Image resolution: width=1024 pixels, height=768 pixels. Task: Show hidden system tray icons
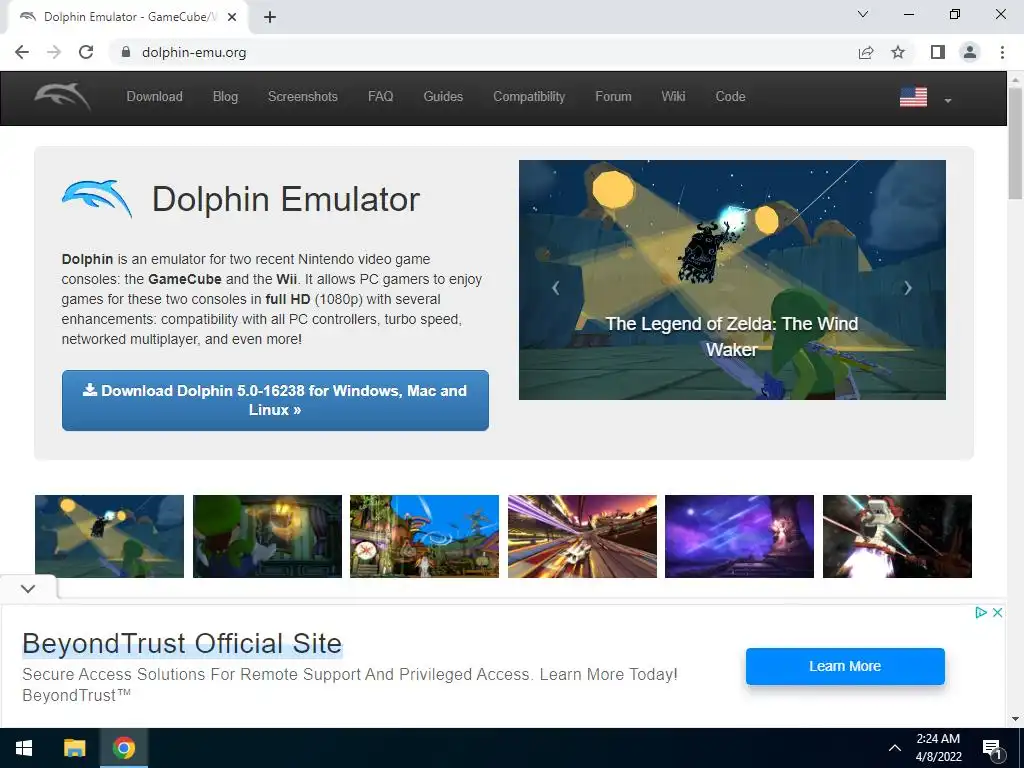tap(895, 748)
